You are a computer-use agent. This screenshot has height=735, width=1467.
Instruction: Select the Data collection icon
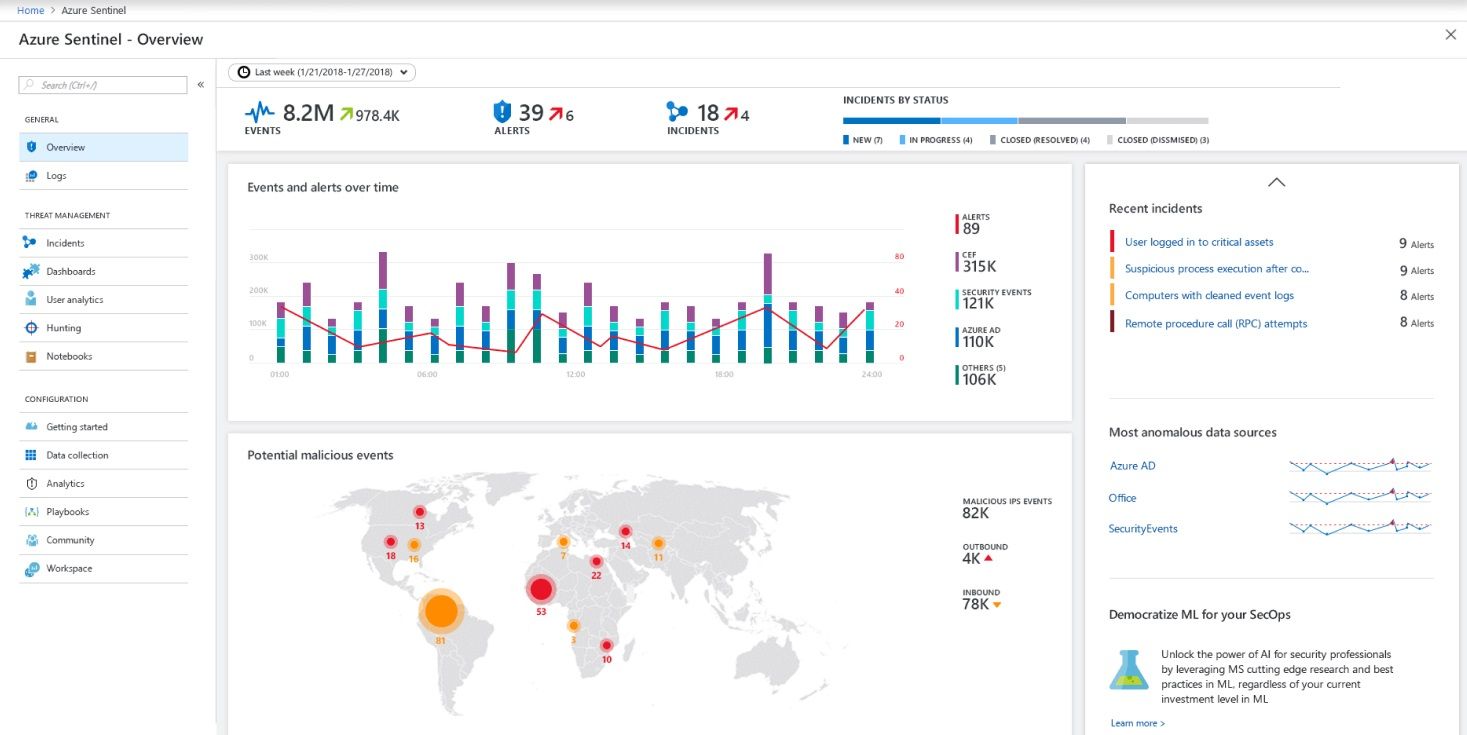[x=31, y=455]
